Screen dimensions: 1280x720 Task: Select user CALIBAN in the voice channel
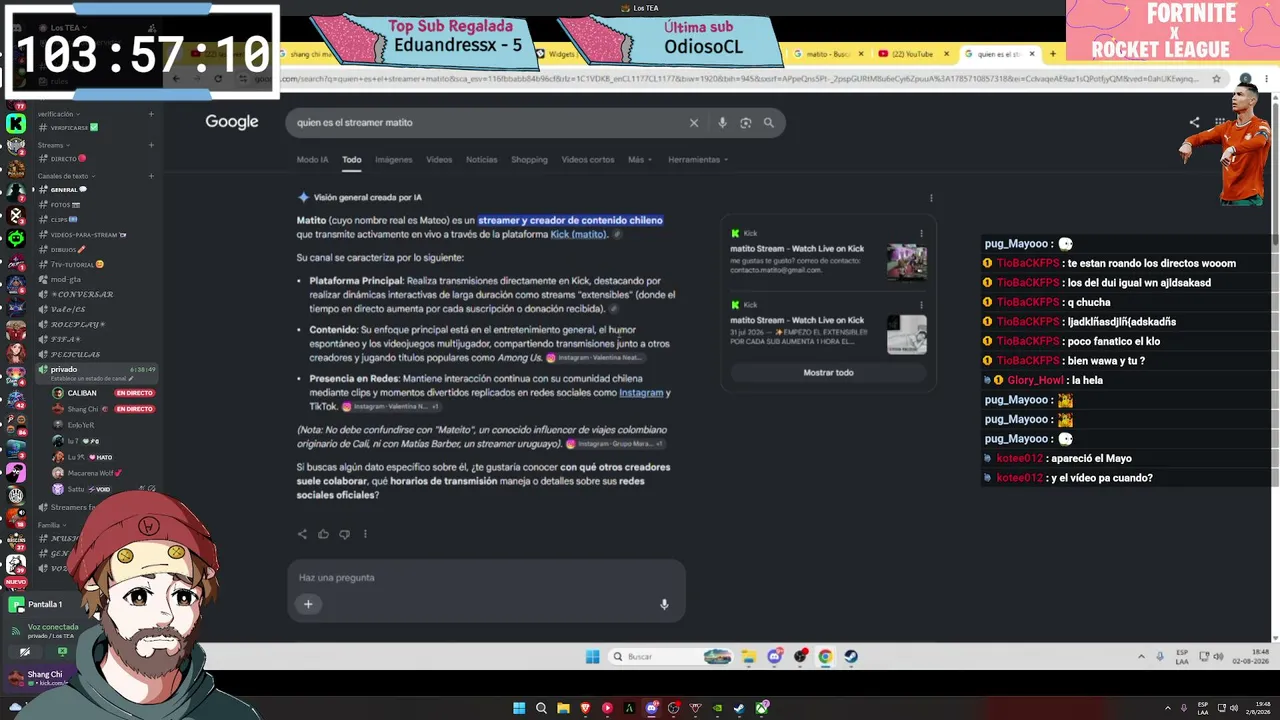(82, 393)
